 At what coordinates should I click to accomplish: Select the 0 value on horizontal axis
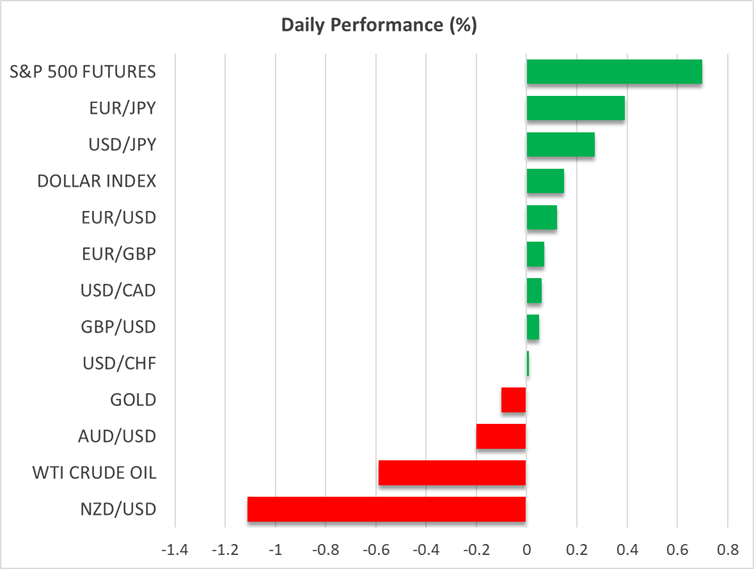click(x=526, y=549)
